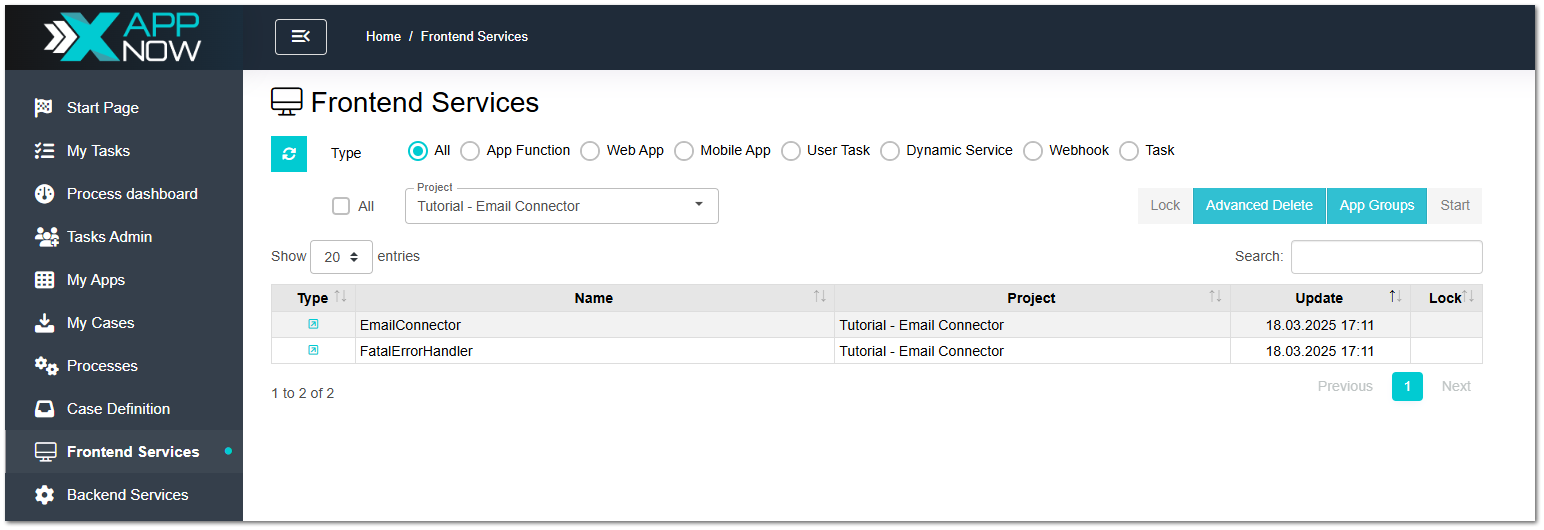Click the Advanced Delete button
The height and width of the screenshot is (530, 1544).
1259,206
